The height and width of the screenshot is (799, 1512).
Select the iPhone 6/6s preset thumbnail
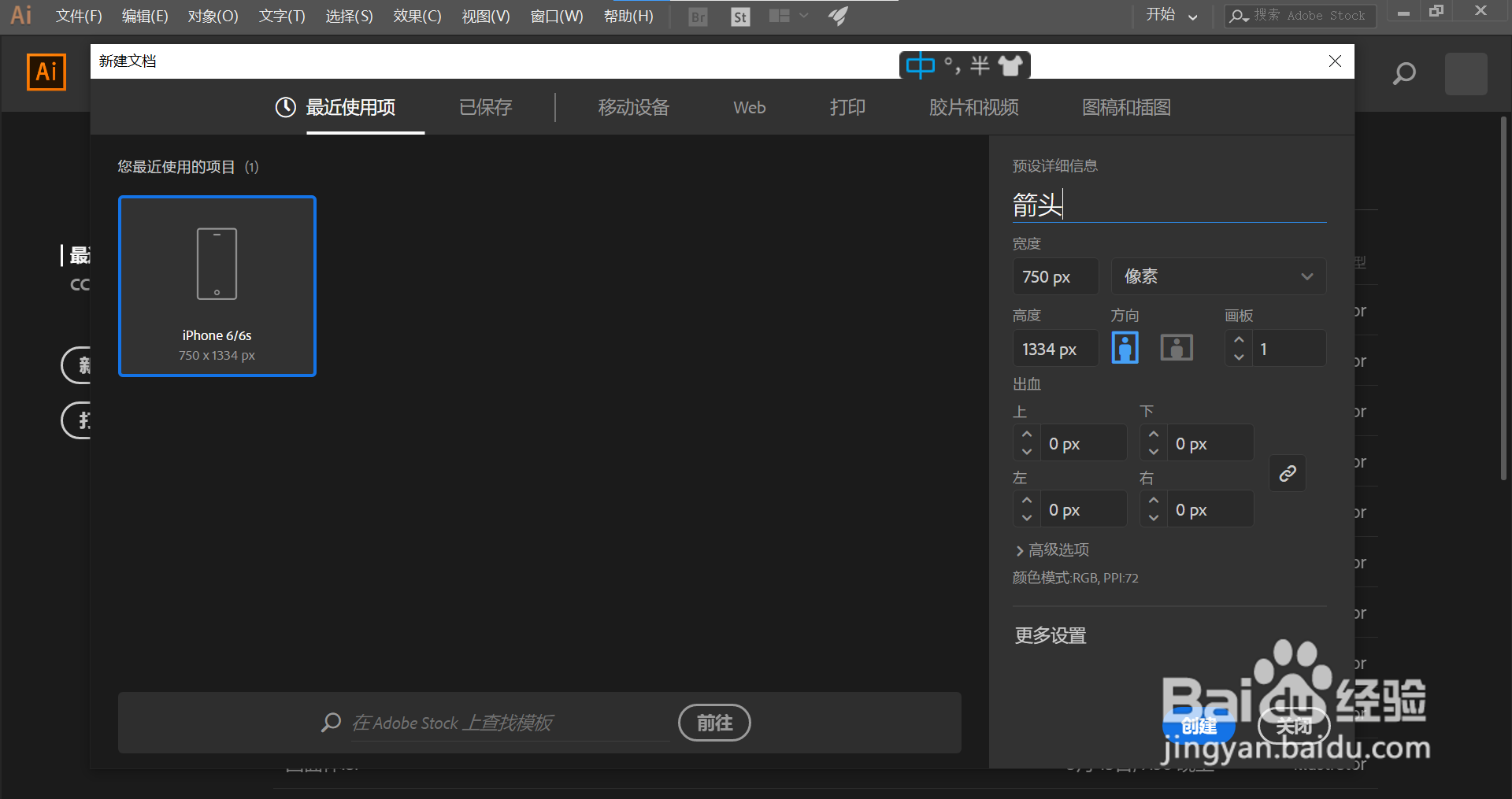[217, 286]
